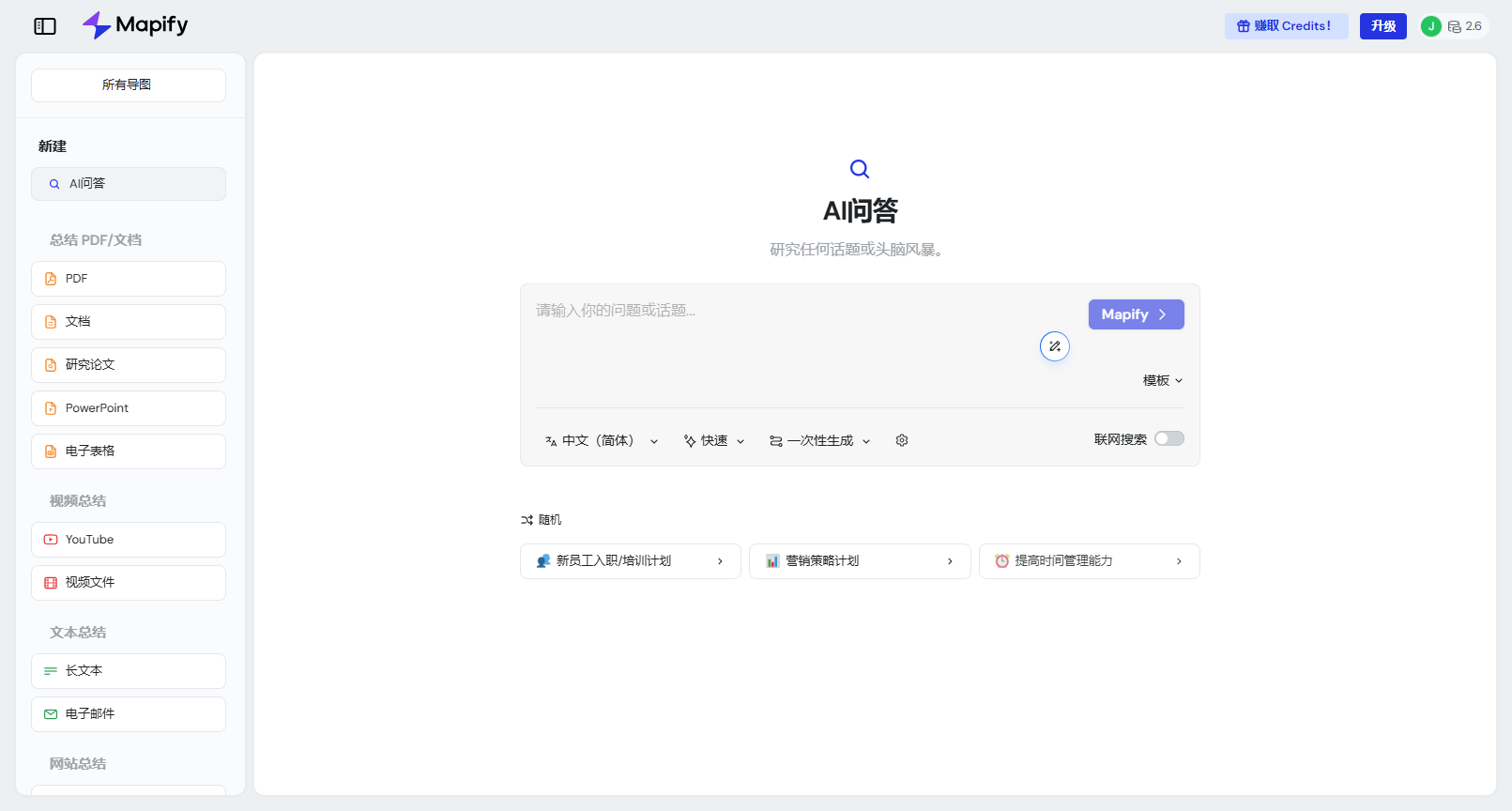Select YouTube in the sidebar
This screenshot has height=811, width=1512.
pos(129,540)
